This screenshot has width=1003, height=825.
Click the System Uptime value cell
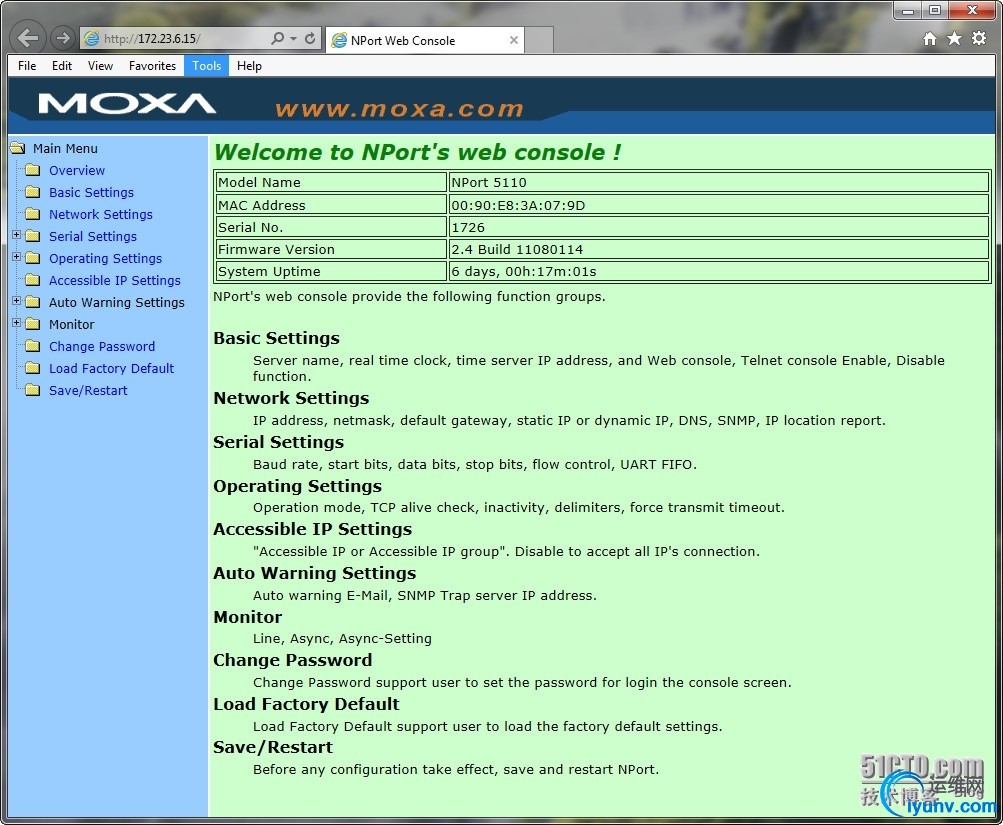tap(719, 271)
